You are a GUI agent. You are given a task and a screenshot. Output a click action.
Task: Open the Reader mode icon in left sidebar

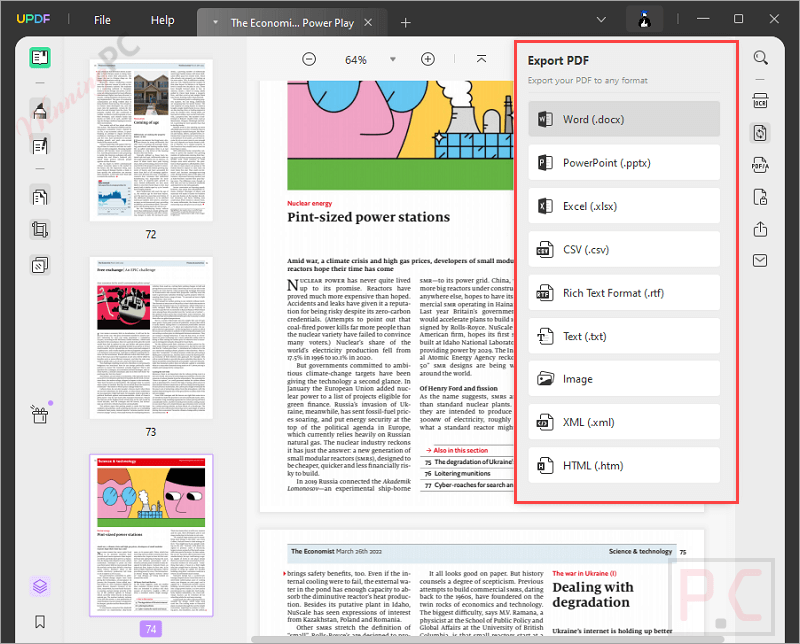tap(40, 58)
